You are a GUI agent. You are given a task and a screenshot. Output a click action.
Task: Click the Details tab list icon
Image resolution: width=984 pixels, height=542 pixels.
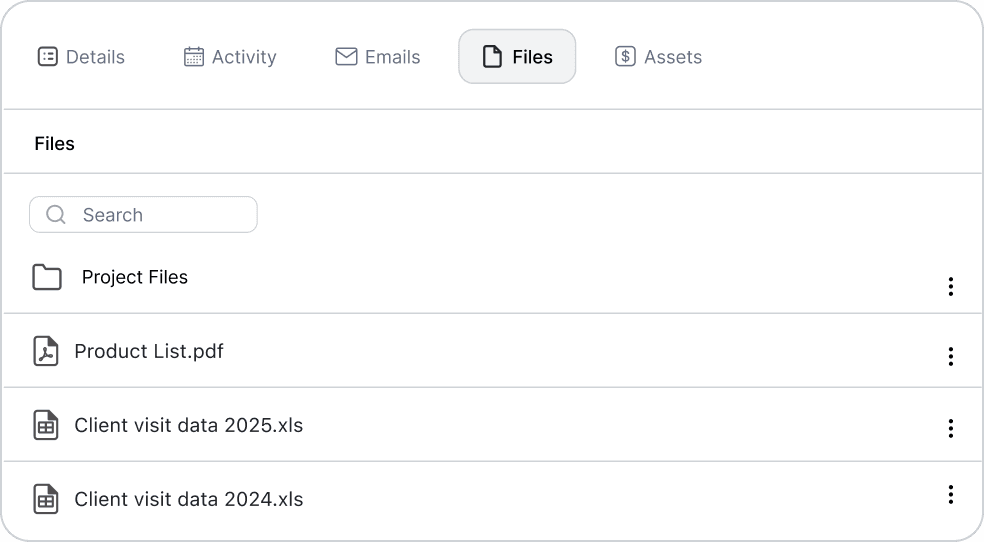47,57
